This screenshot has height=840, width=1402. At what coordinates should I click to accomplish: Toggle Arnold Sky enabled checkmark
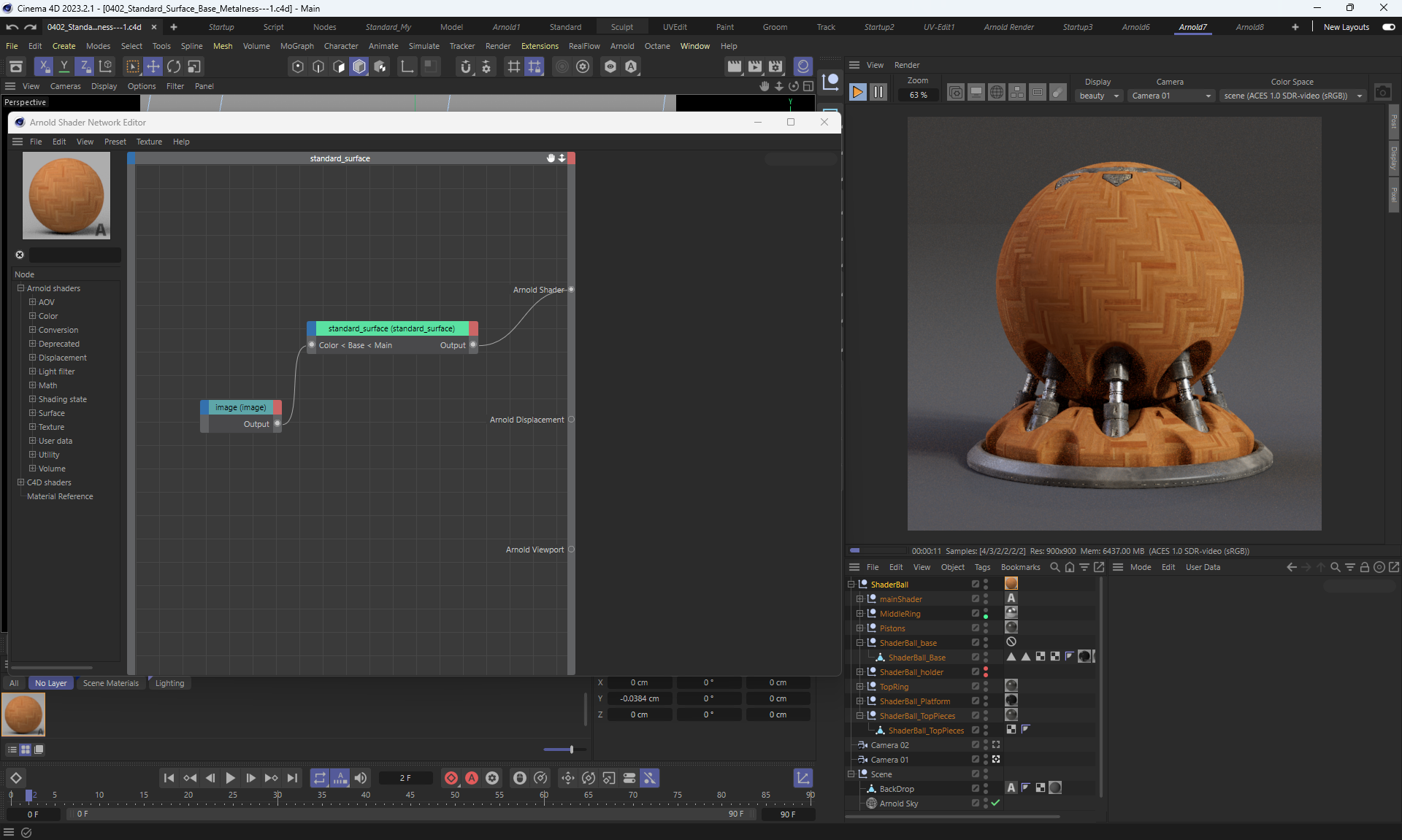(x=995, y=803)
